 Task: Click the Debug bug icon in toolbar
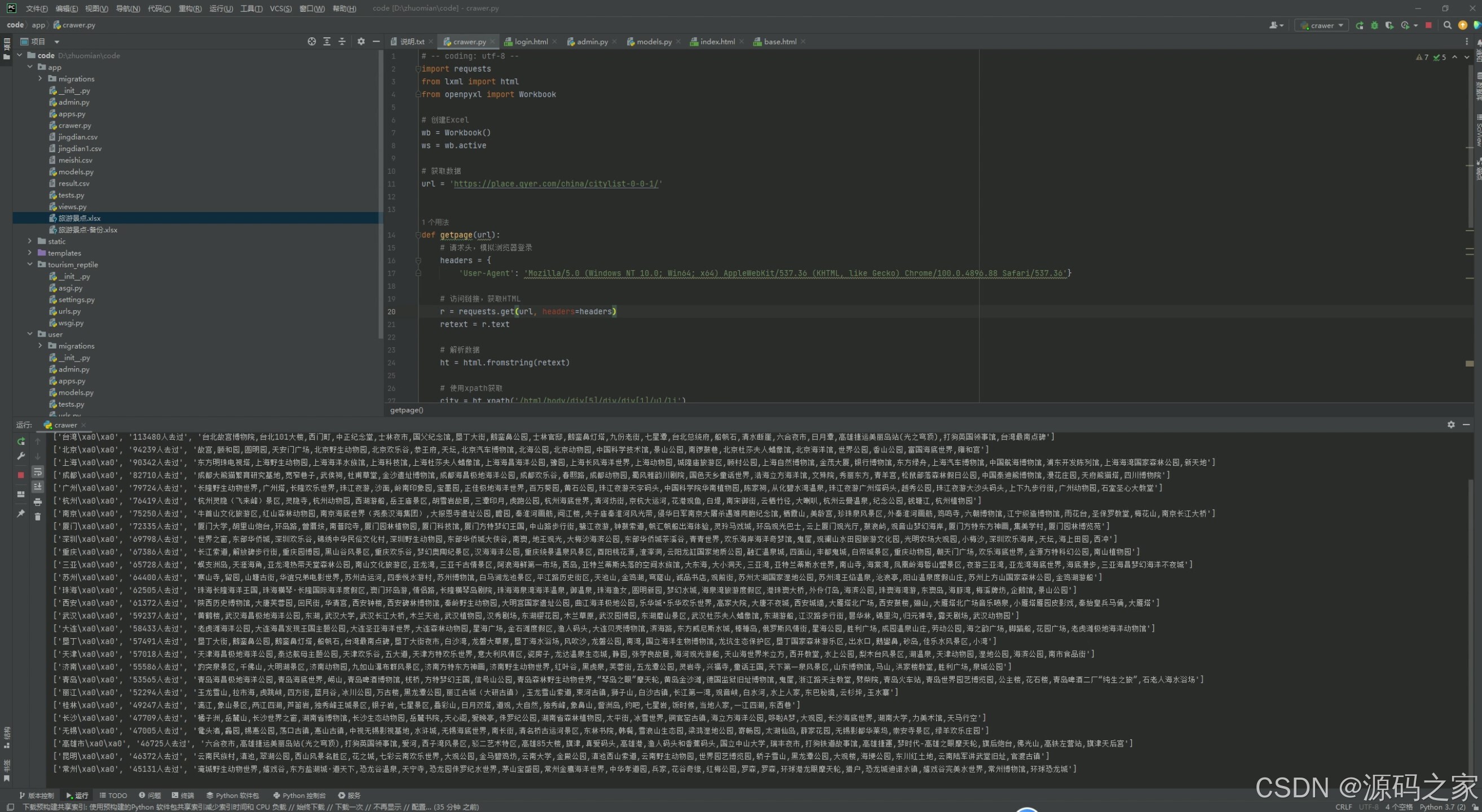click(x=1374, y=25)
